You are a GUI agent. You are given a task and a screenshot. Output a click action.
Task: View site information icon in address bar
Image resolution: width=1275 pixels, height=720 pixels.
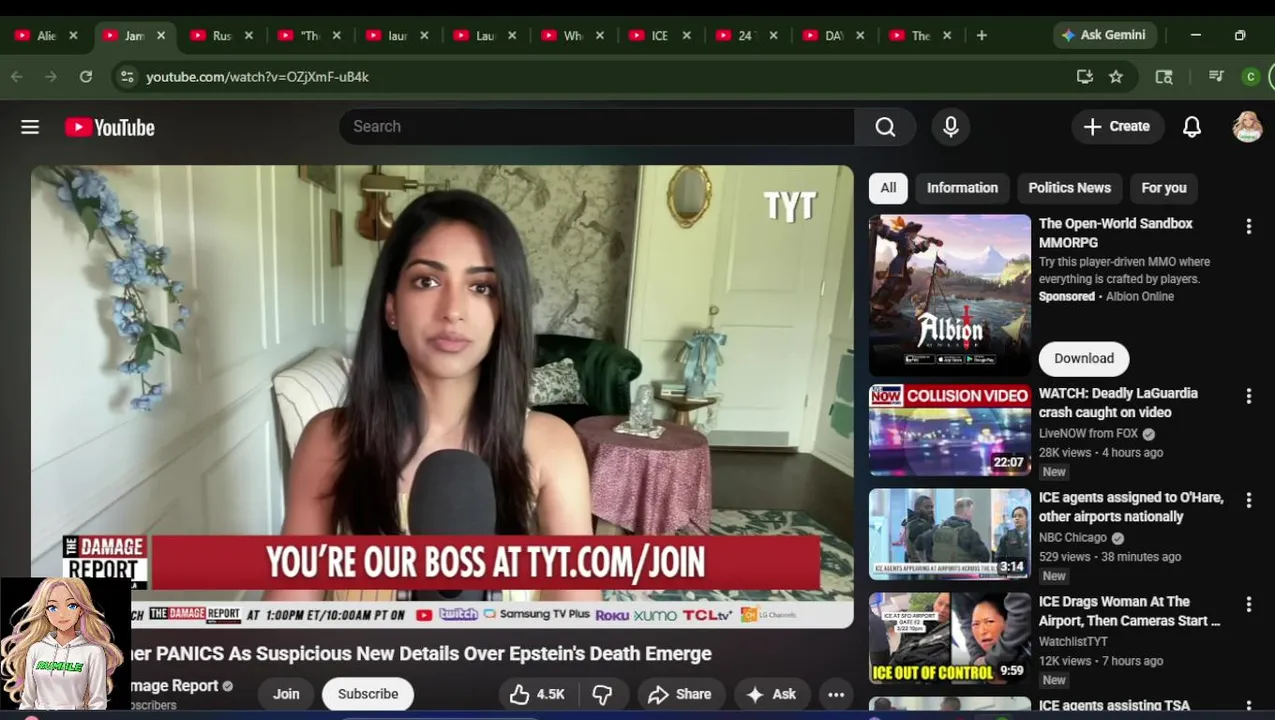125,76
